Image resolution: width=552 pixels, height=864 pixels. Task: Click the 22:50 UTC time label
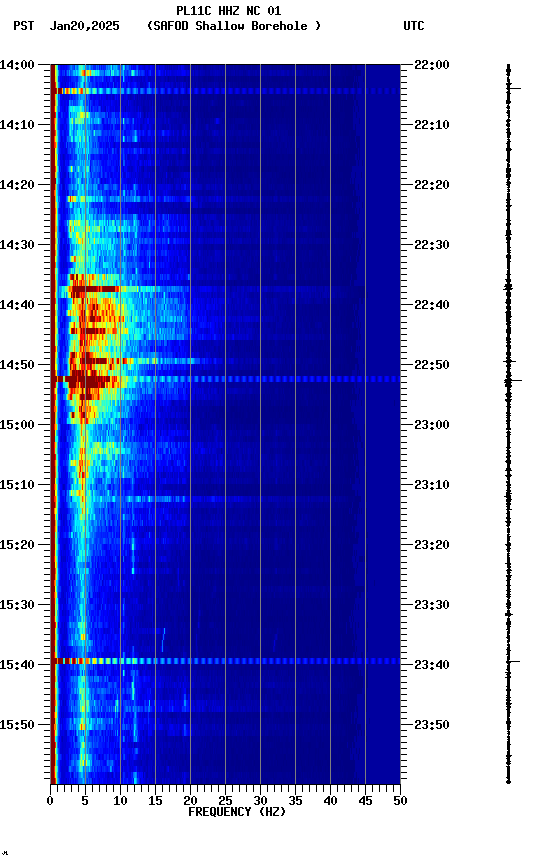click(x=432, y=365)
